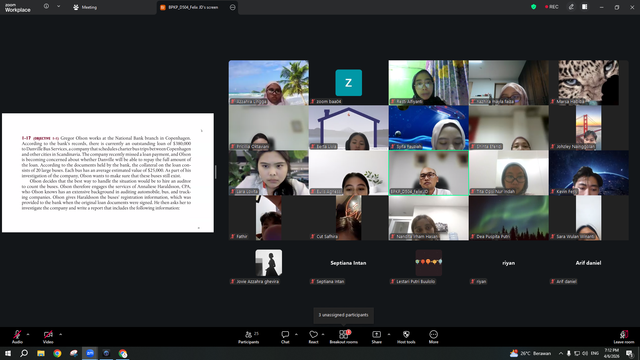Switch to BPKP_0504_Felix JD's screen tab
This screenshot has height=360, width=640.
coord(193,7)
